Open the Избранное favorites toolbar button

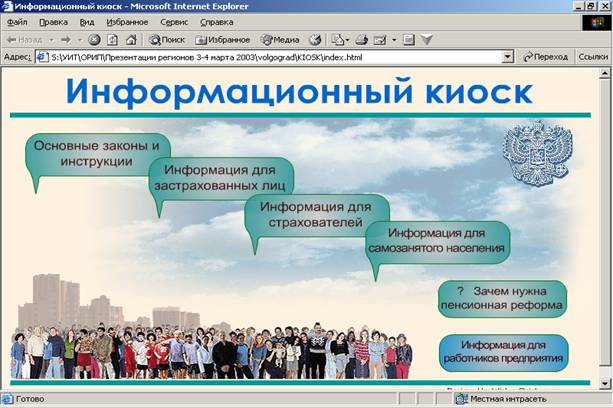point(223,40)
